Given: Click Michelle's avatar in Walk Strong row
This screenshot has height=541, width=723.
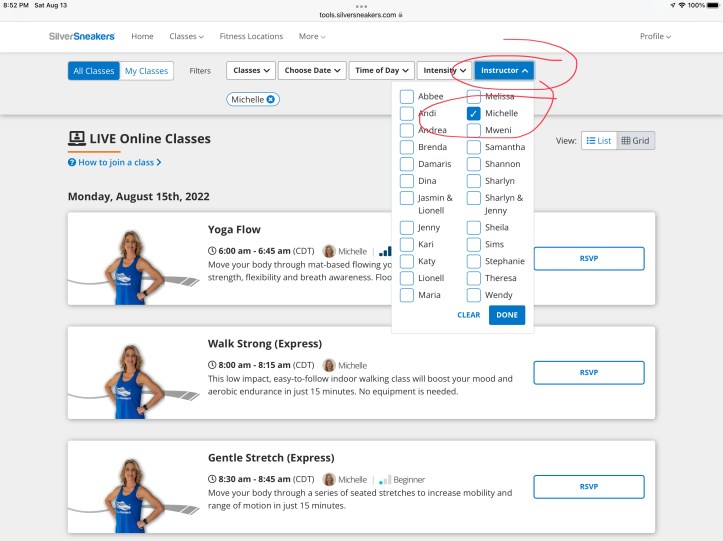Looking at the screenshot, I should (329, 365).
